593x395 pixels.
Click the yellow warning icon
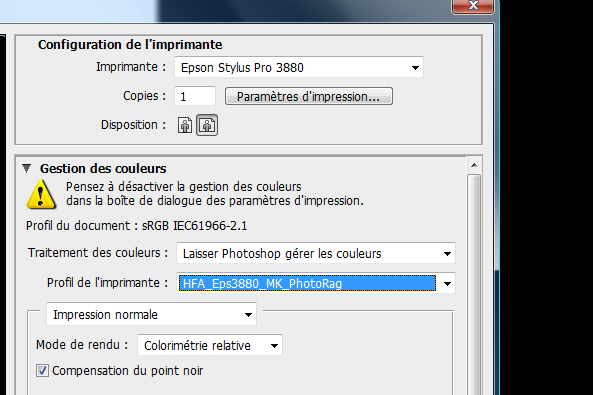tap(41, 194)
